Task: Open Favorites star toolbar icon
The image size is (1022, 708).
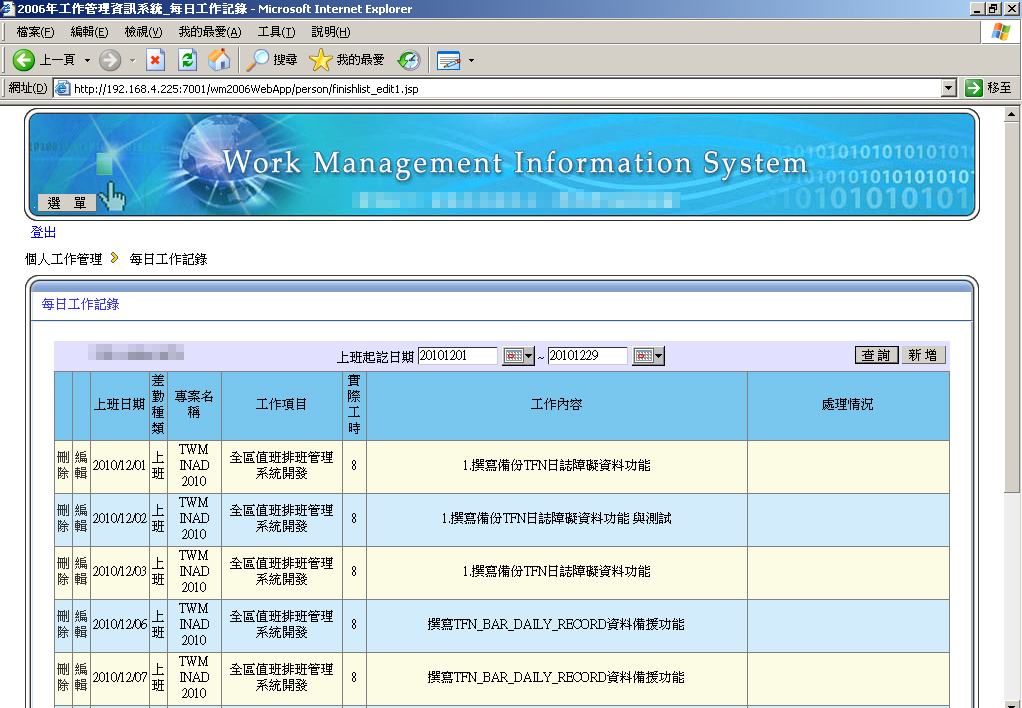Action: click(x=321, y=60)
